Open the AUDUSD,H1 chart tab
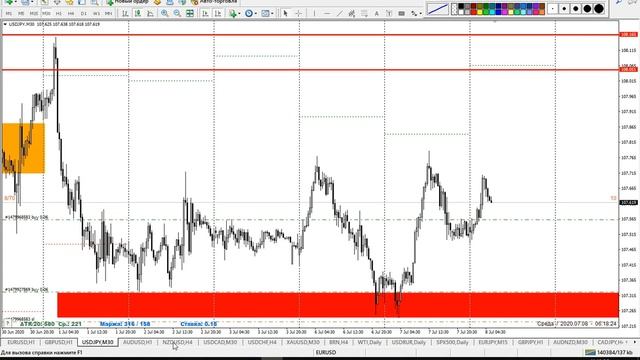Viewport: 640px width, 360px height. [x=138, y=342]
